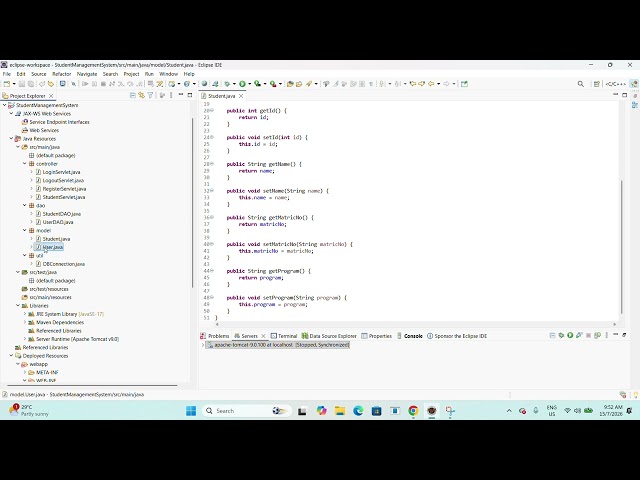Screen dimensions: 640x480
Task: Open Google Chrome from the taskbar
Action: (x=413, y=411)
